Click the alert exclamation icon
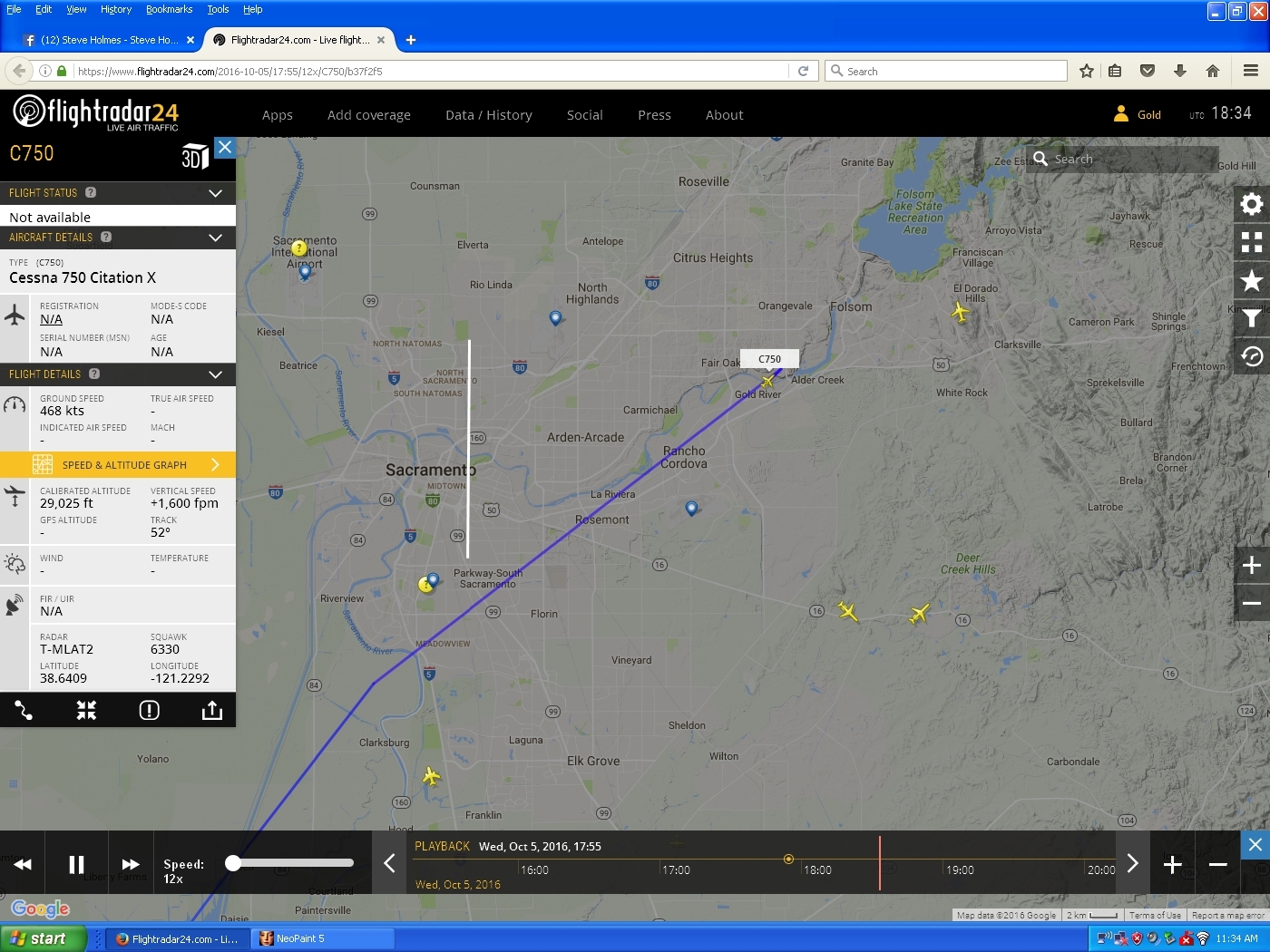This screenshot has height=952, width=1270. click(150, 710)
